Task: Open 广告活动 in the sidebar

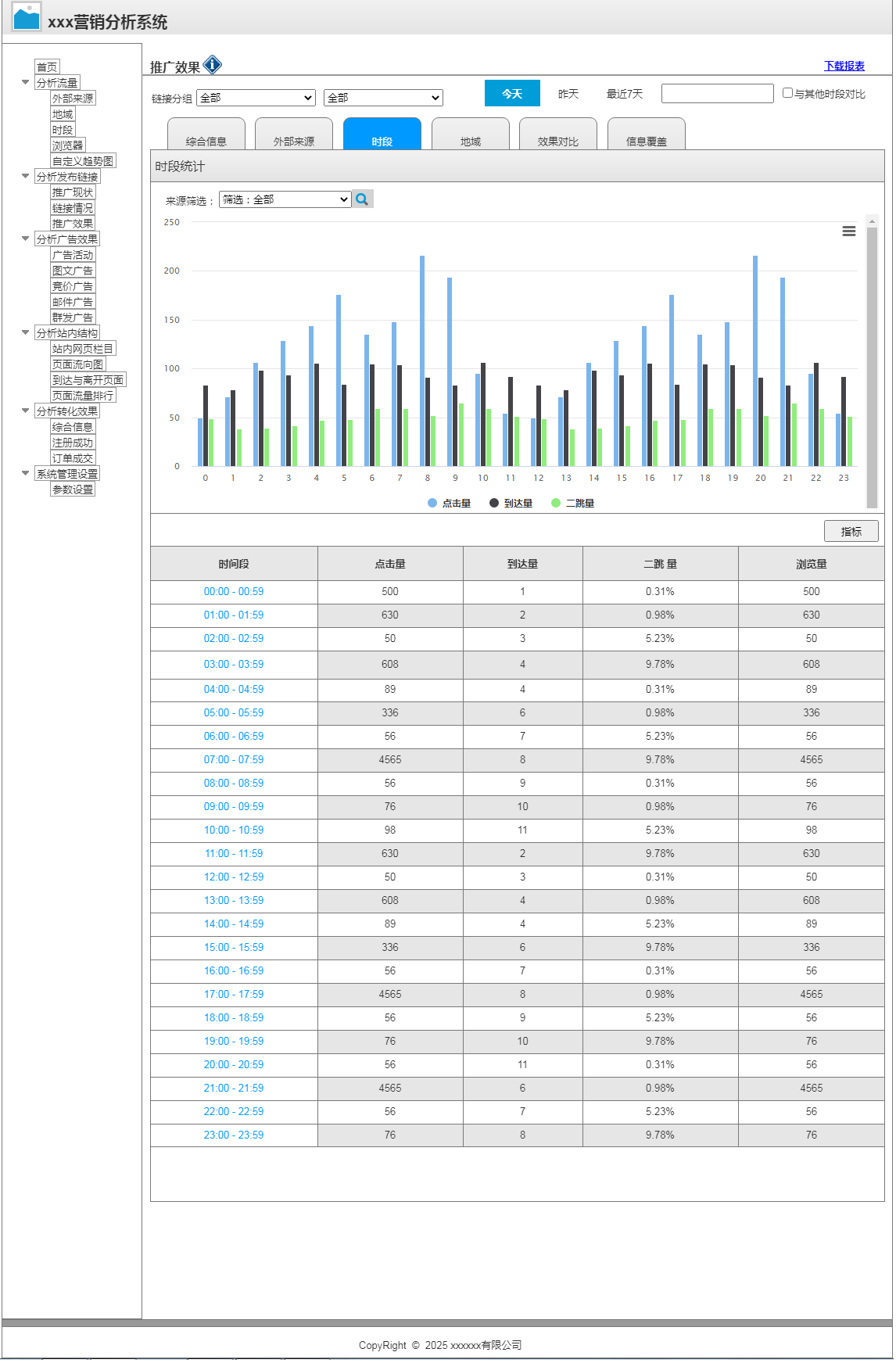Action: [x=73, y=255]
